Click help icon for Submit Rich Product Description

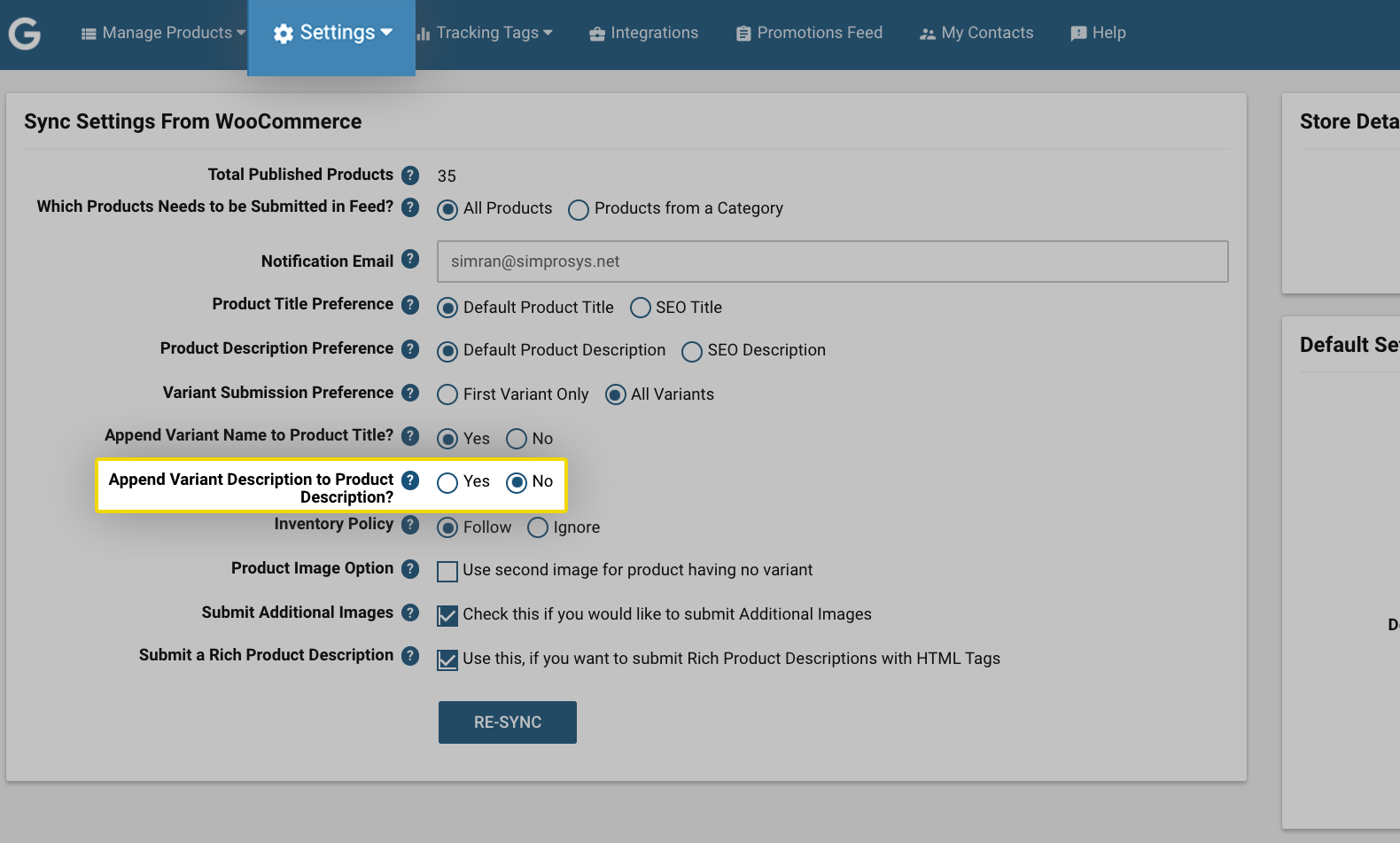tap(410, 655)
